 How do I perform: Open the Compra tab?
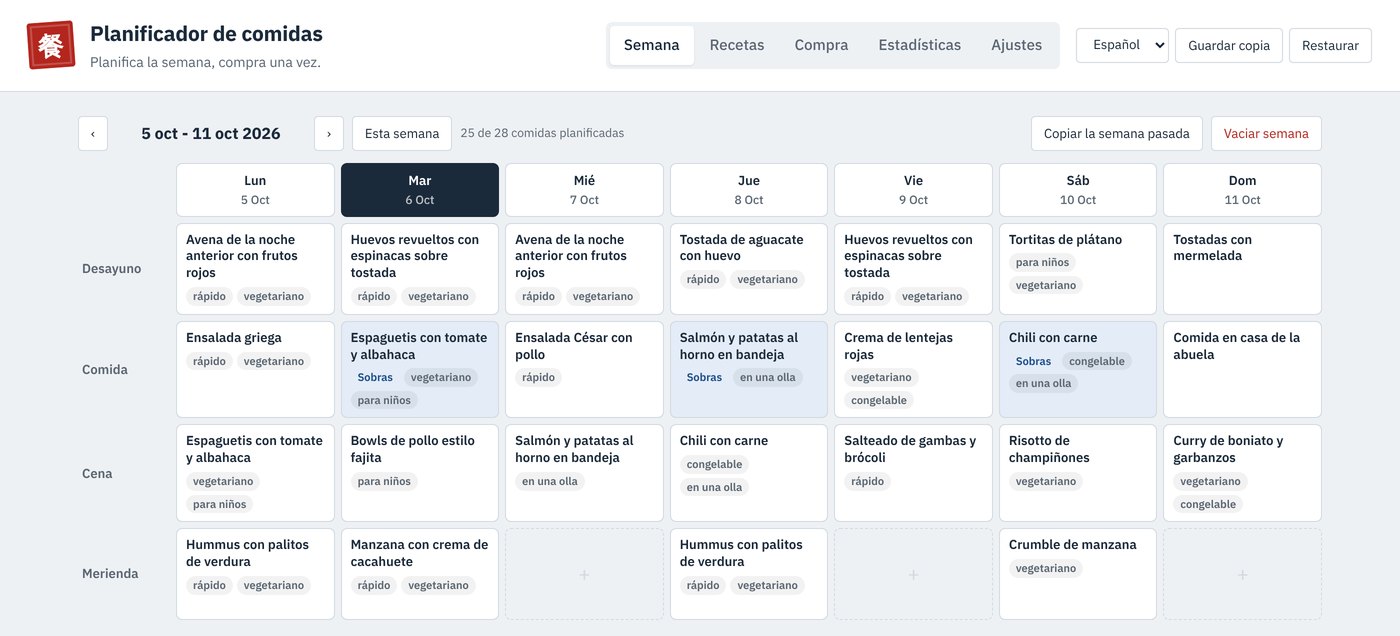pyautogui.click(x=821, y=45)
